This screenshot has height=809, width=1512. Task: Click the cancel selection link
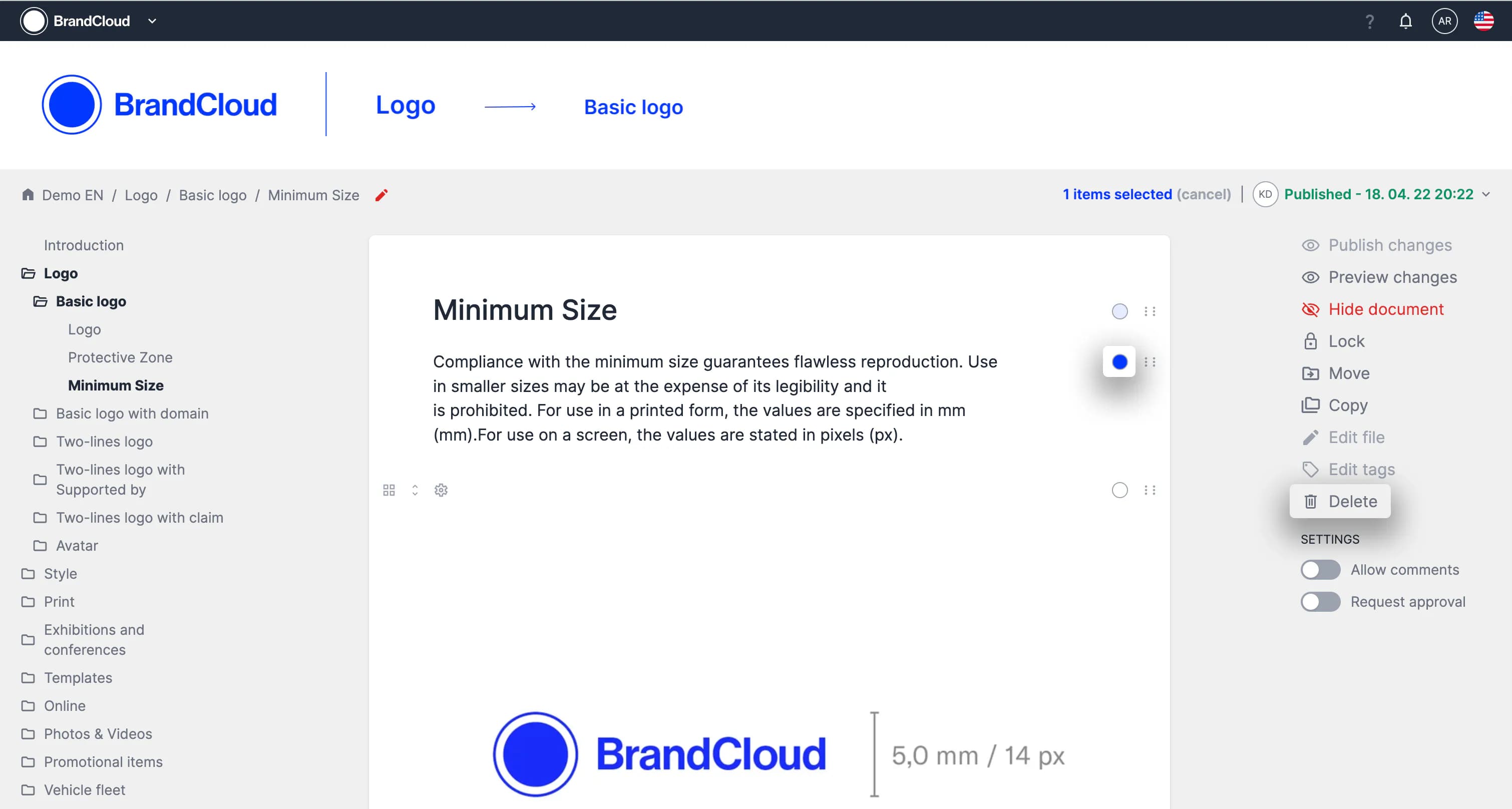click(x=1203, y=194)
